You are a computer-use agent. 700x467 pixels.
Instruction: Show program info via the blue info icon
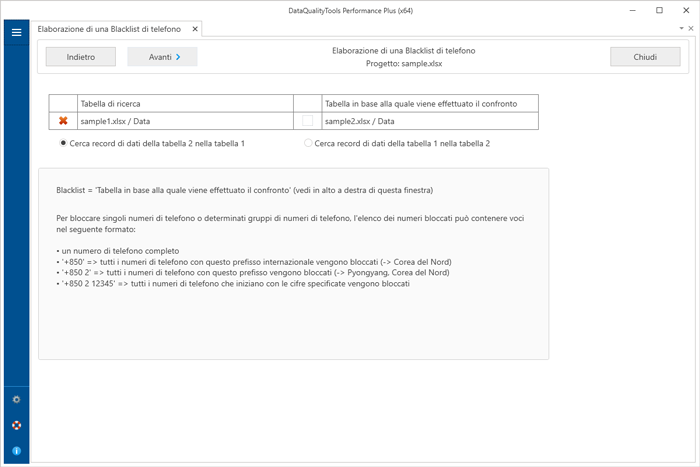(16, 451)
